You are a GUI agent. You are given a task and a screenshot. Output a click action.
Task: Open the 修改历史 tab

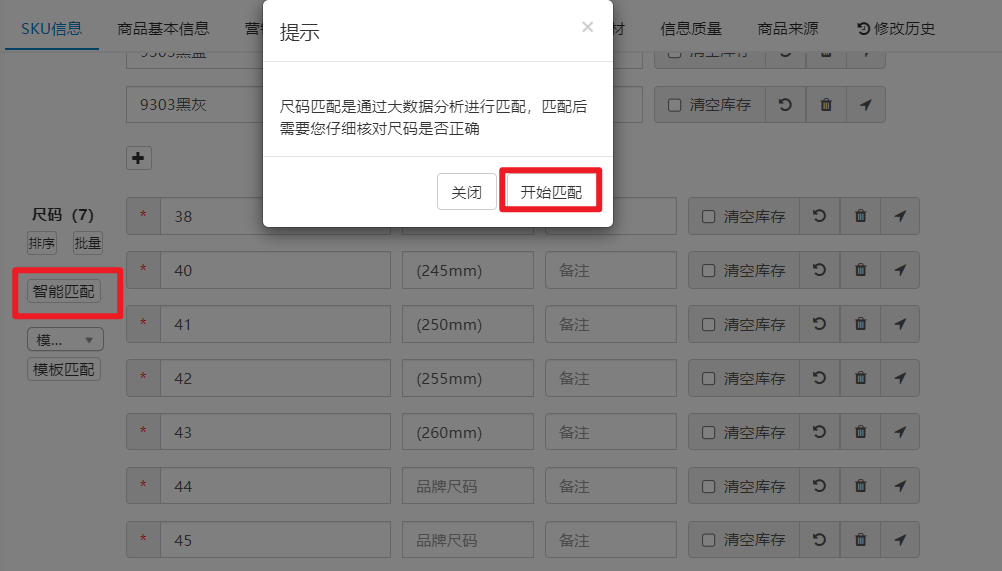[896, 29]
